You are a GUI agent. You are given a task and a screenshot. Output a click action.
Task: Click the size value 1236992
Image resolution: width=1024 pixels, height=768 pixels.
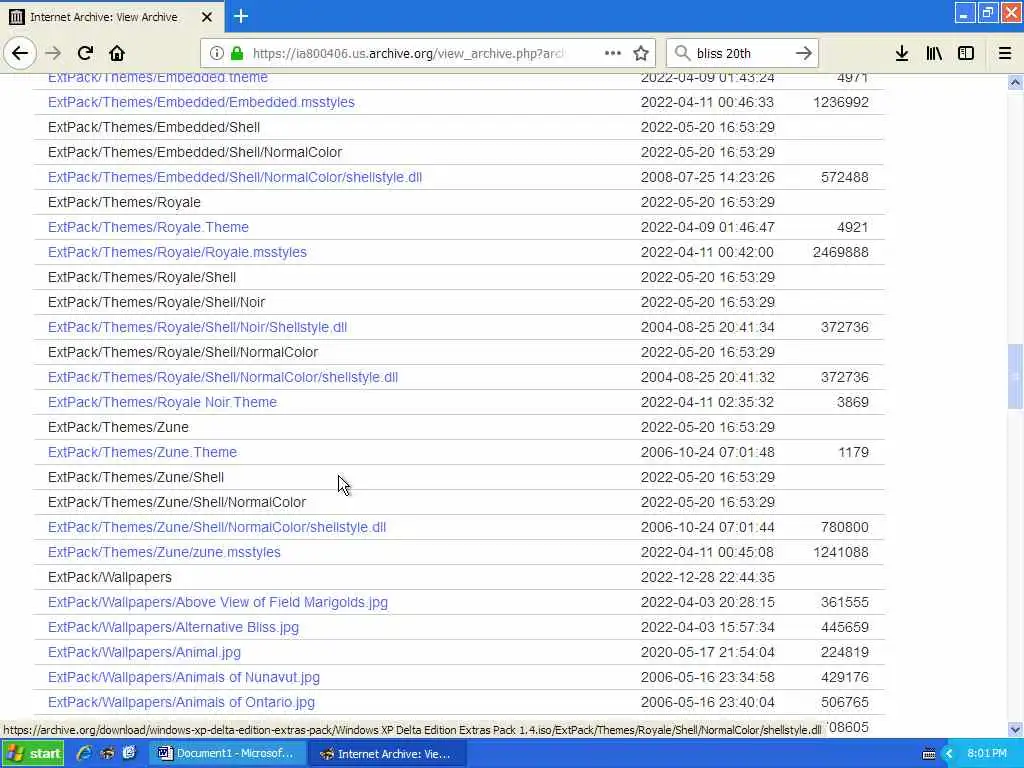840,102
